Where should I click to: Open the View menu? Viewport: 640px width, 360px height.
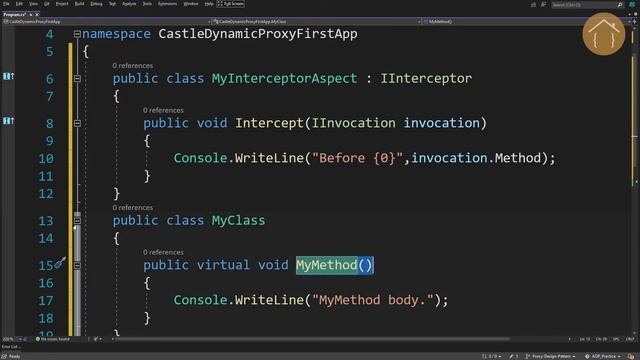[33, 4]
